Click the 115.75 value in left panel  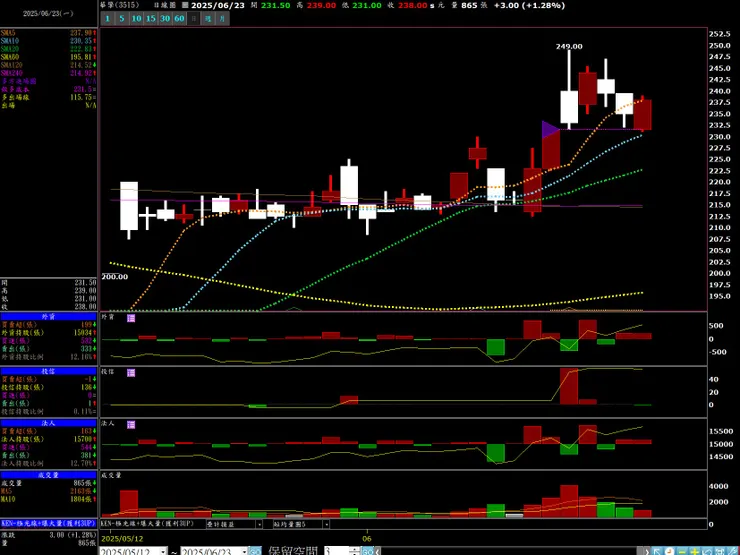click(81, 97)
